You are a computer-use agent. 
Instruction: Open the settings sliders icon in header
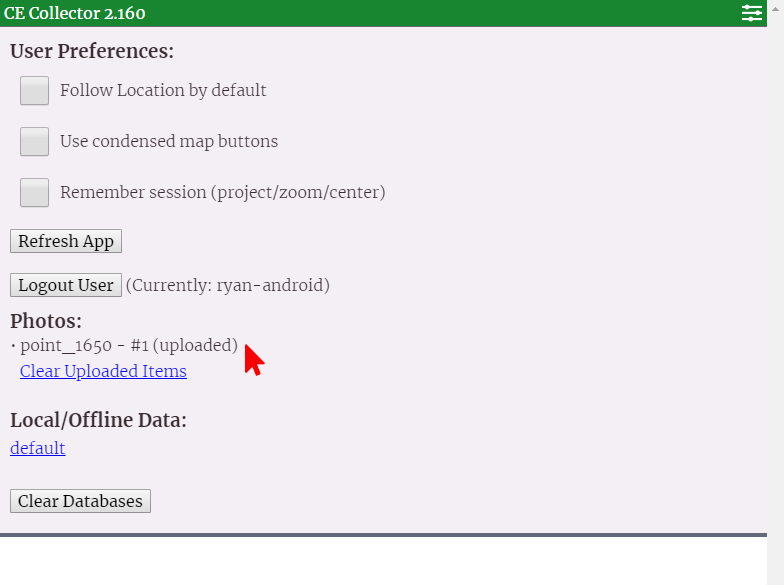point(751,13)
